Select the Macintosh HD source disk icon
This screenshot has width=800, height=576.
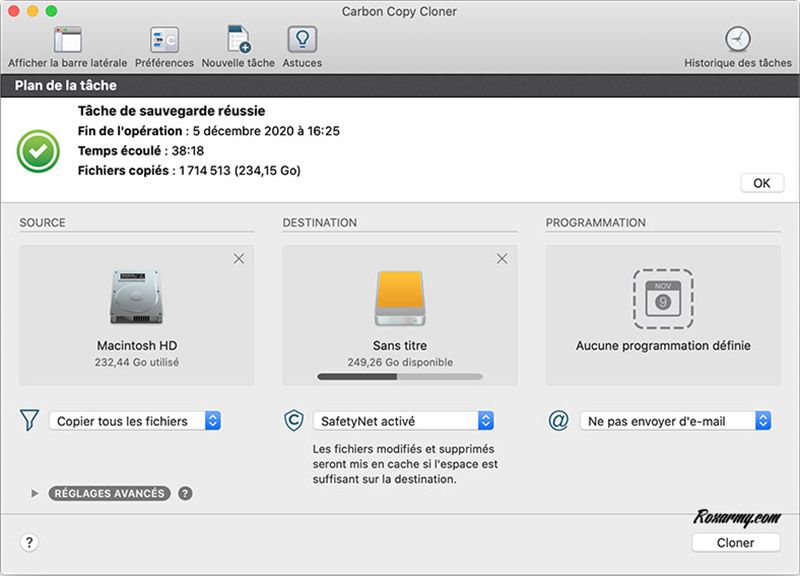click(137, 298)
